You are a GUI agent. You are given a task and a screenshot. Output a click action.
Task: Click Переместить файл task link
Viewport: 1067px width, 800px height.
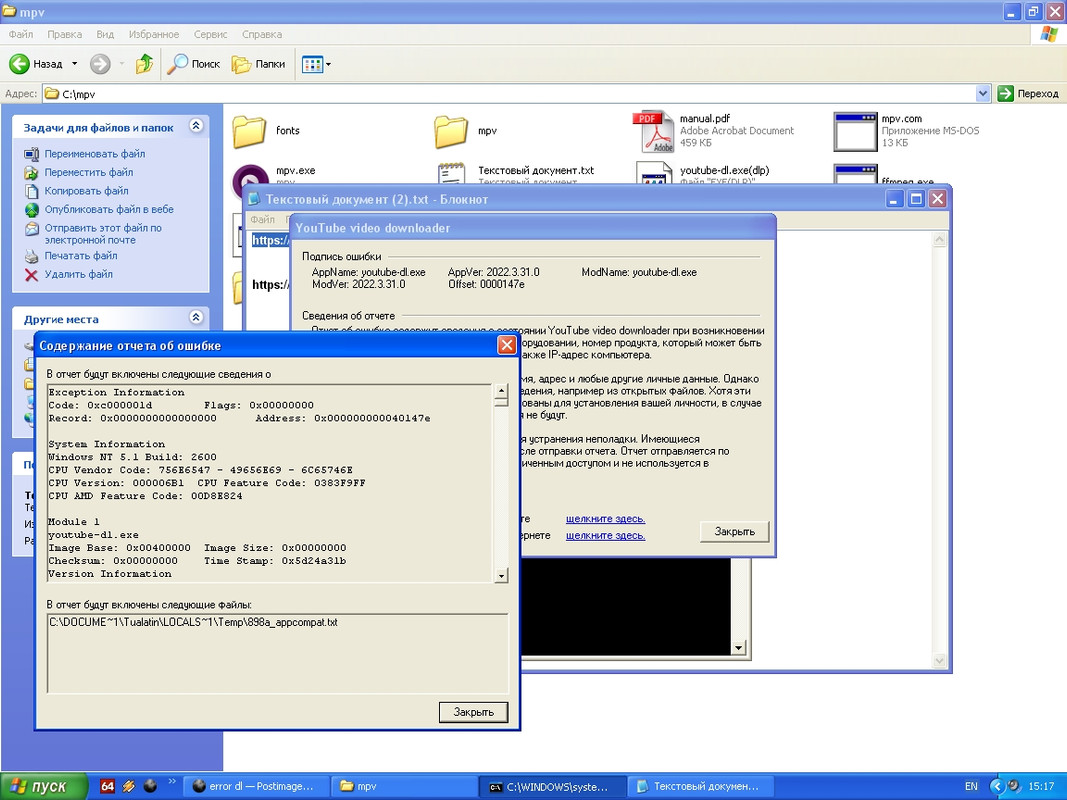(89, 172)
